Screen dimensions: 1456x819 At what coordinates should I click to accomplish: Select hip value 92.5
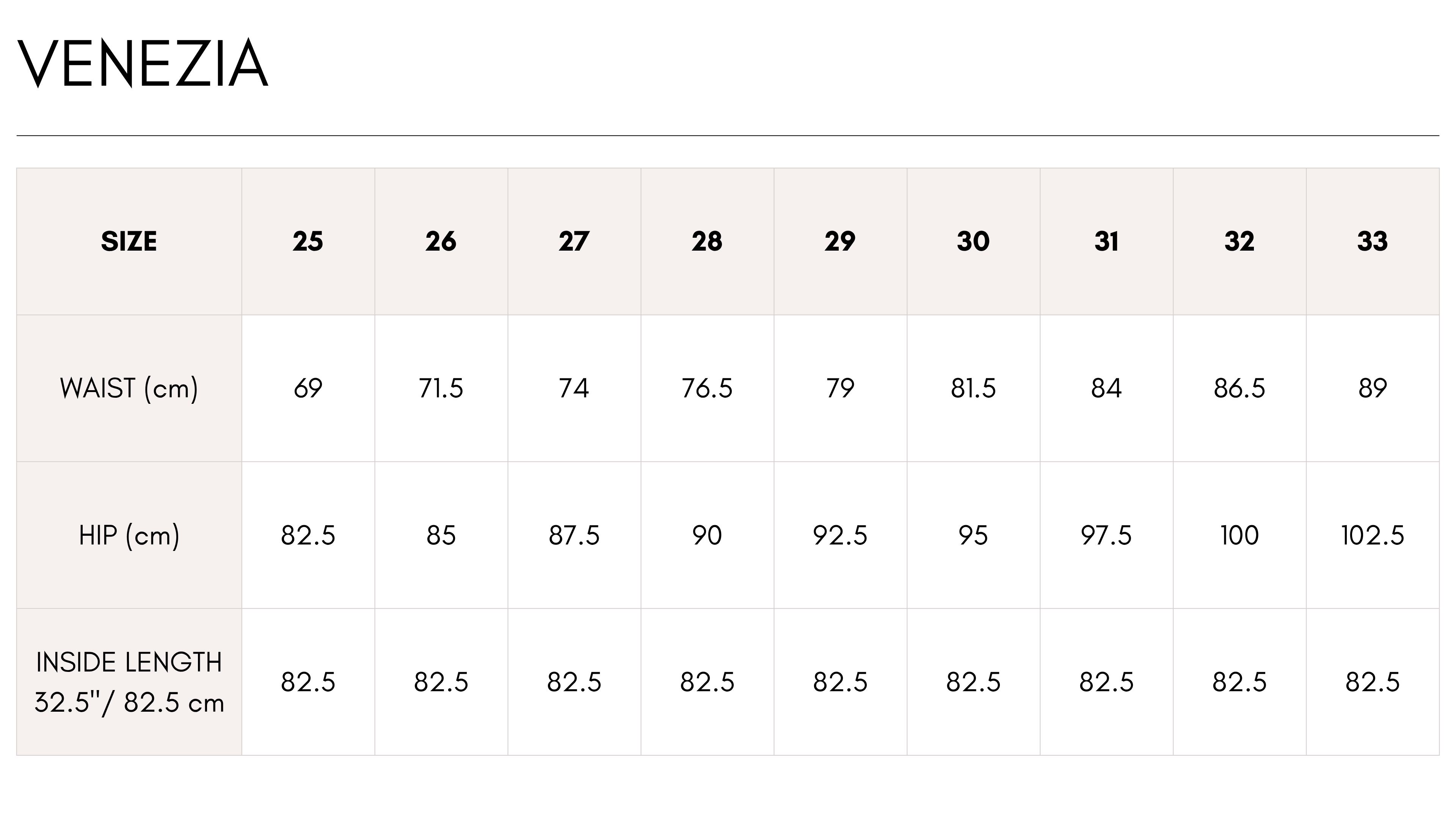click(x=841, y=535)
